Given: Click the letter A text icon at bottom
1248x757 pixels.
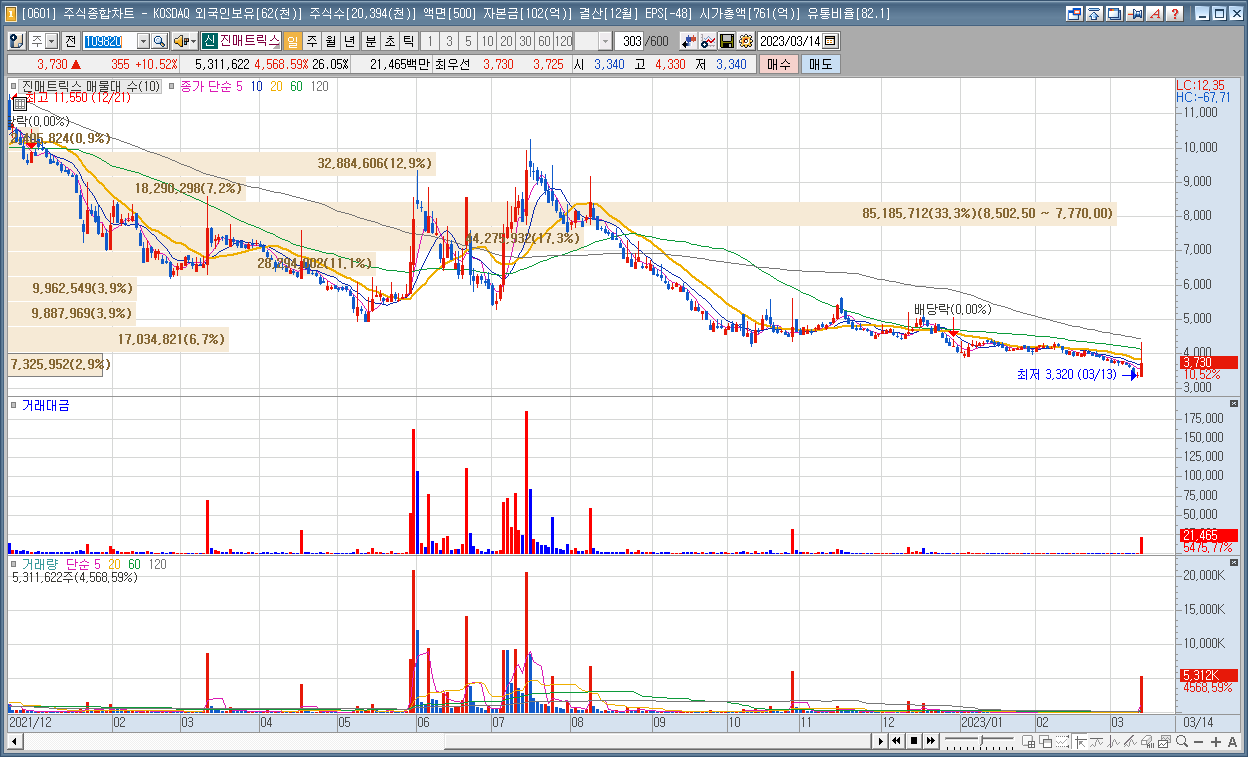Looking at the screenshot, I should (1232, 741).
